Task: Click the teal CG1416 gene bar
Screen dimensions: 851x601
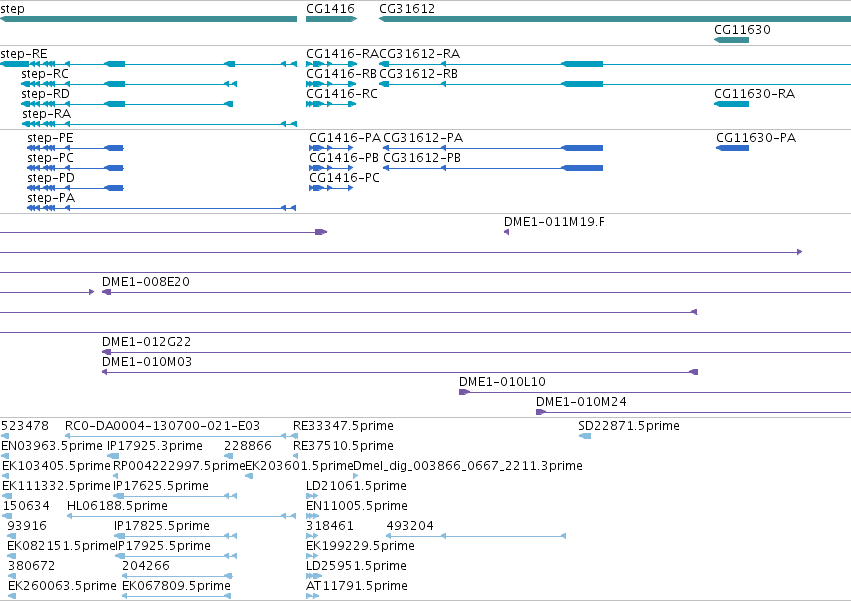Action: pos(331,20)
